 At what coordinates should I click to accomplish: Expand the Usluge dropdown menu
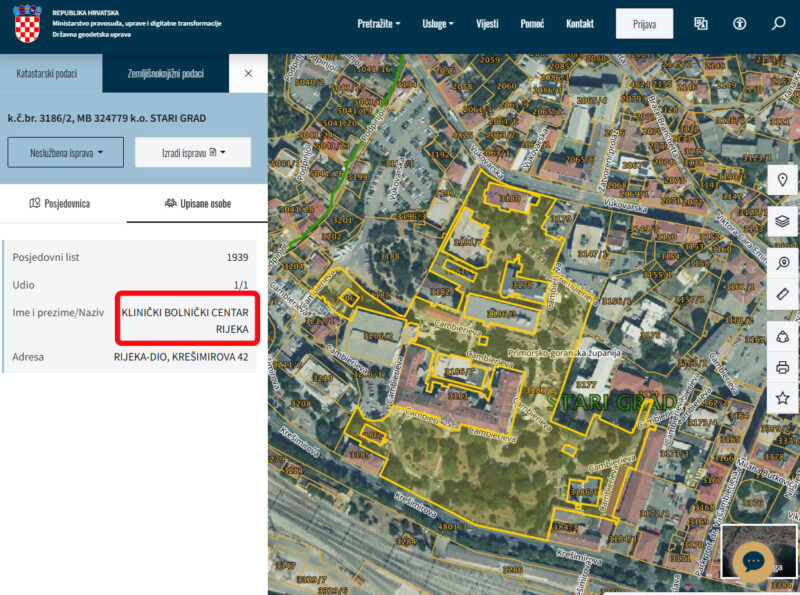(x=438, y=23)
